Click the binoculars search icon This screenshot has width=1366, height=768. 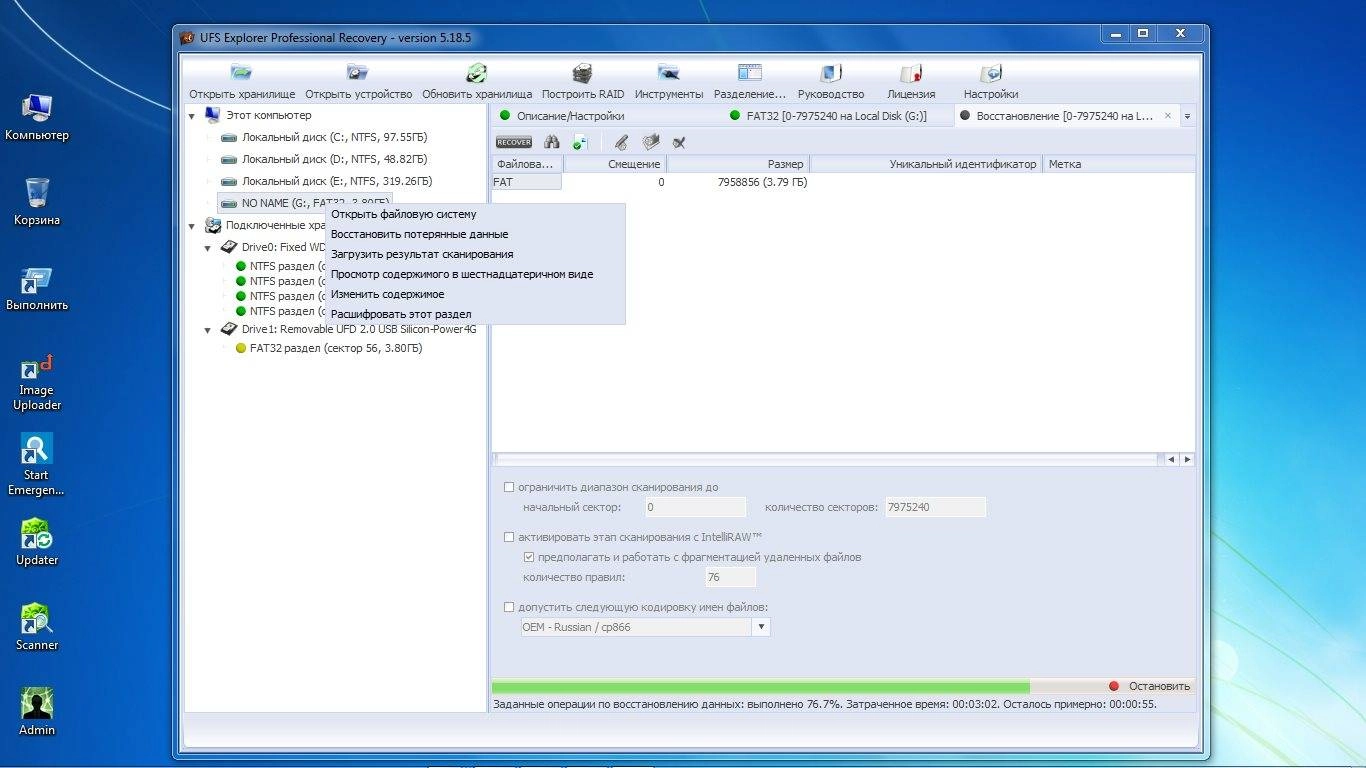click(x=552, y=142)
